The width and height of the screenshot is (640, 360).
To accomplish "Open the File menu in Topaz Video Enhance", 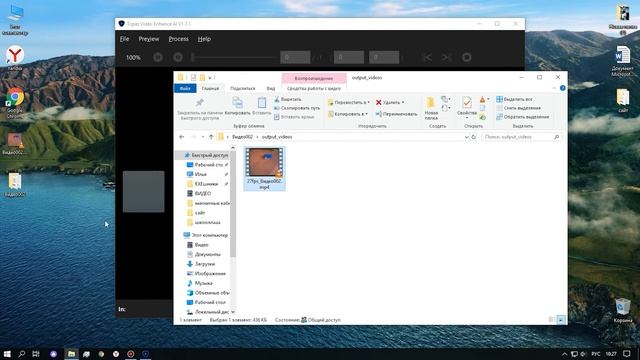I will (124, 39).
